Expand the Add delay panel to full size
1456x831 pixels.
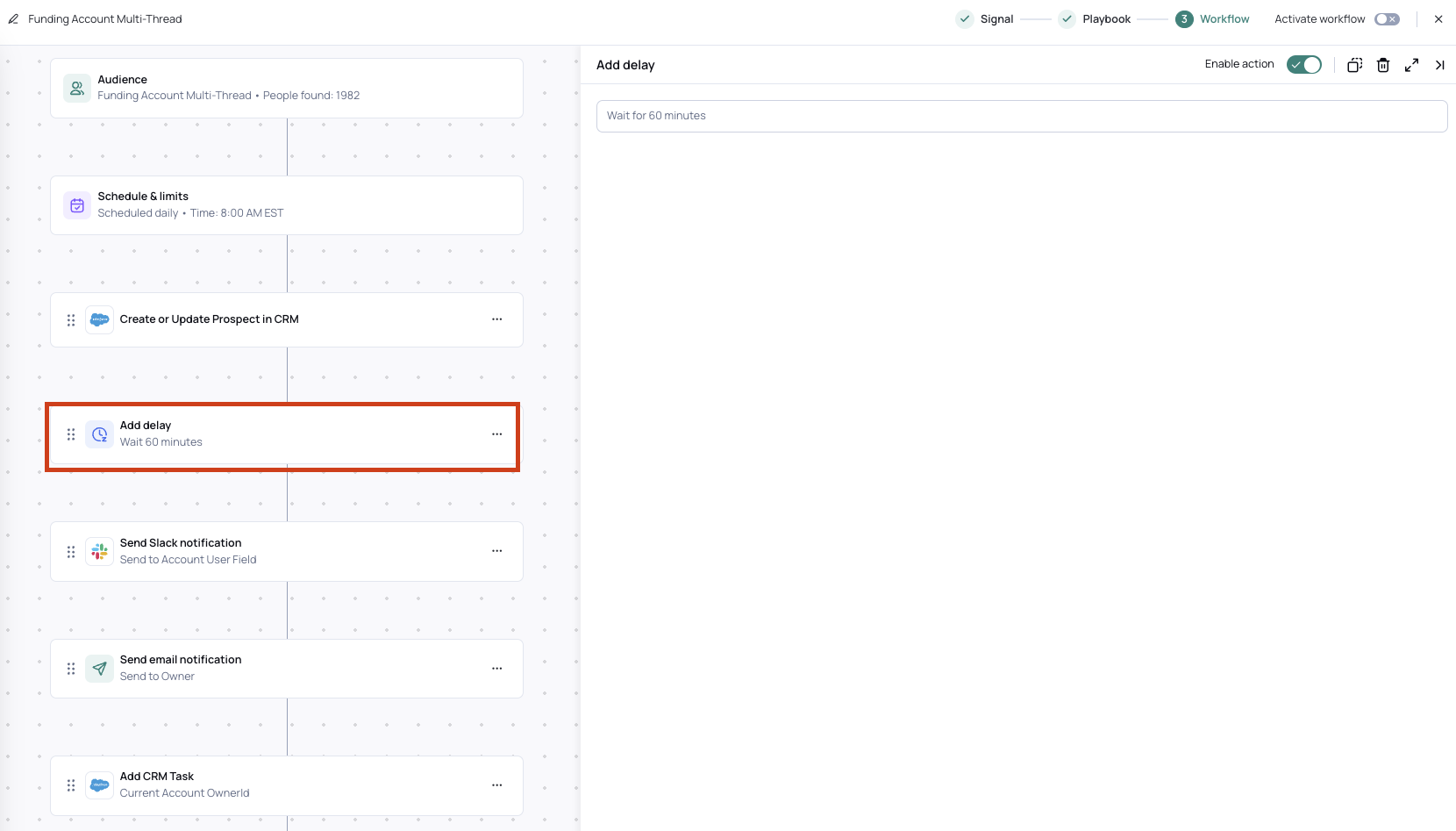click(x=1411, y=65)
